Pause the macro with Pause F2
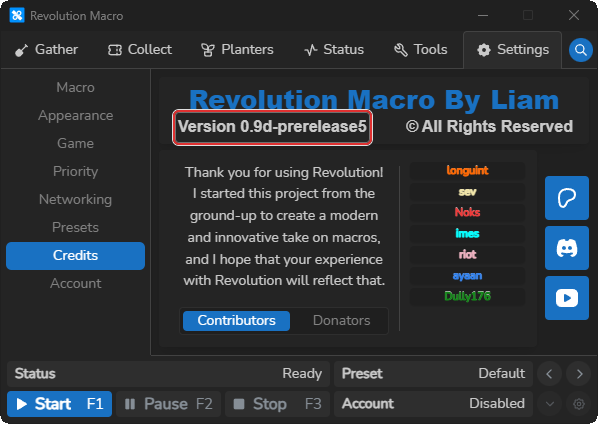598x424 pixels. (x=169, y=404)
